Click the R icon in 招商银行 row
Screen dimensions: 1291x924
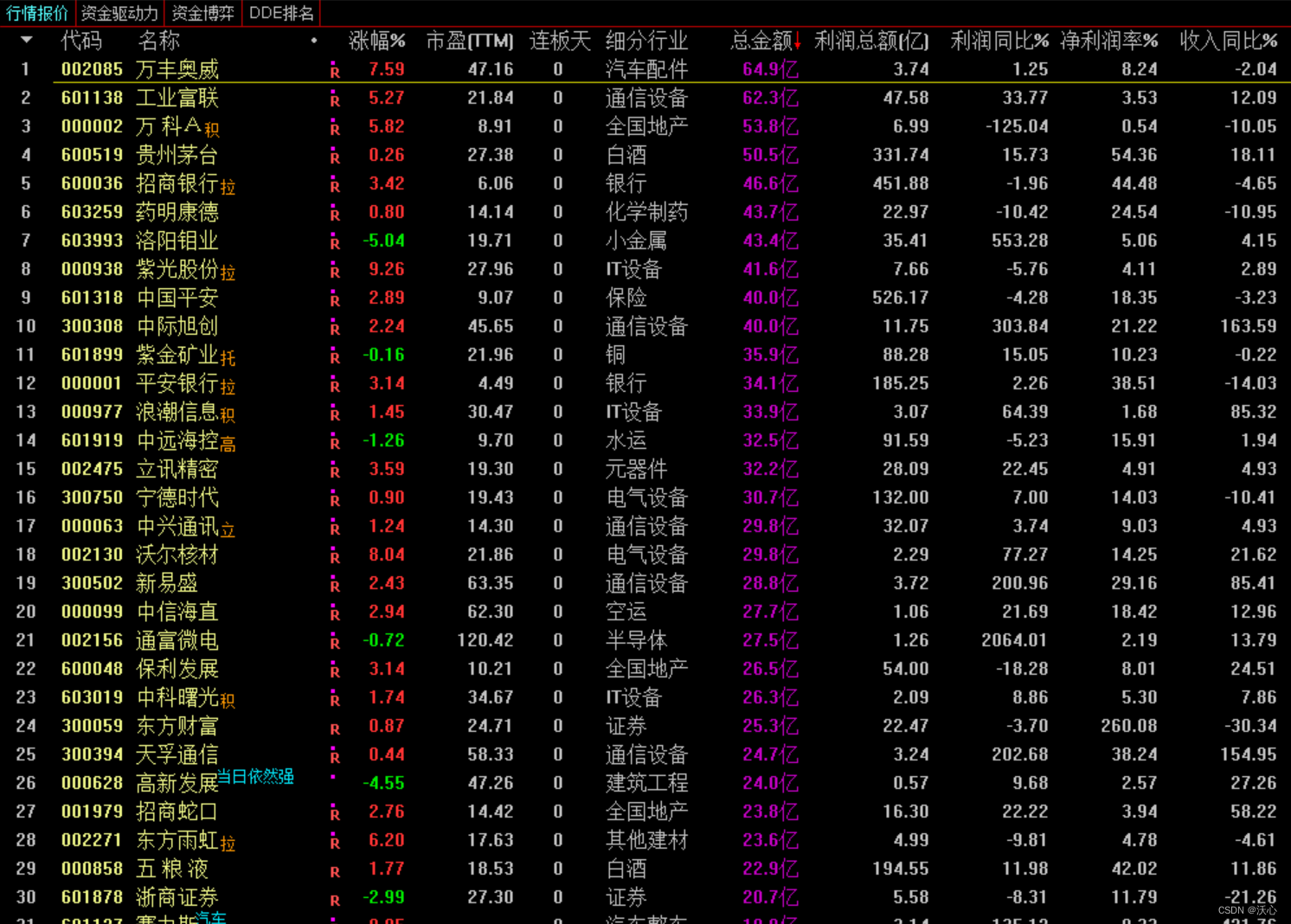point(335,186)
